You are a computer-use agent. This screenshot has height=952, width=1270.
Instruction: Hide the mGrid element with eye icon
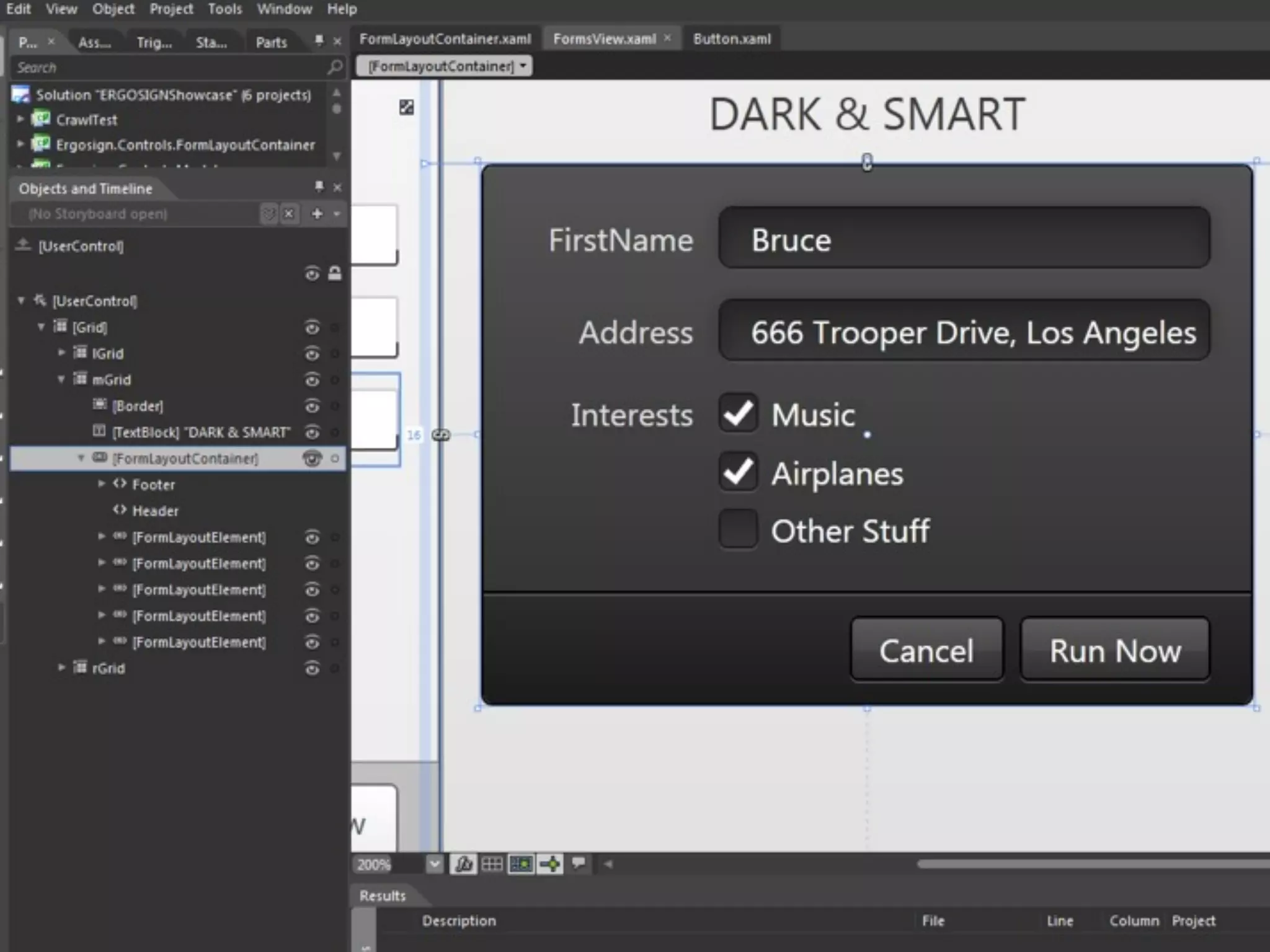coord(312,379)
